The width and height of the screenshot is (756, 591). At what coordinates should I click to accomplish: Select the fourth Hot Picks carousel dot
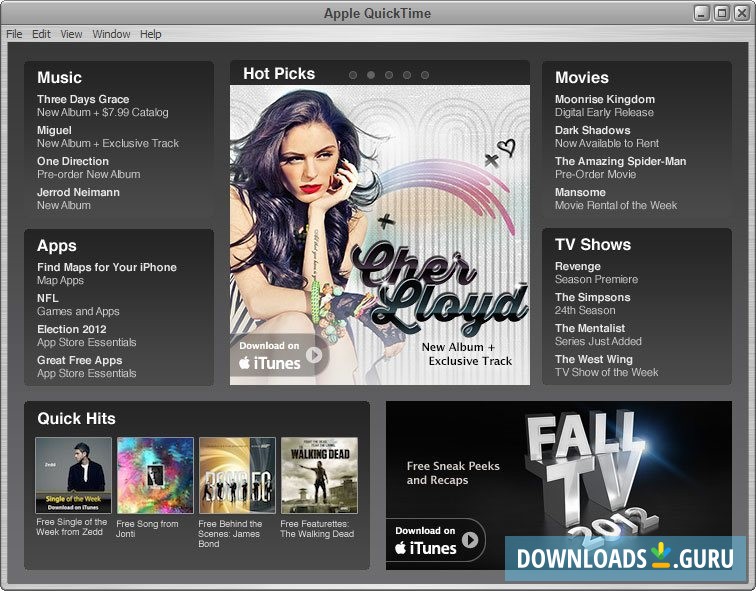[x=407, y=75]
